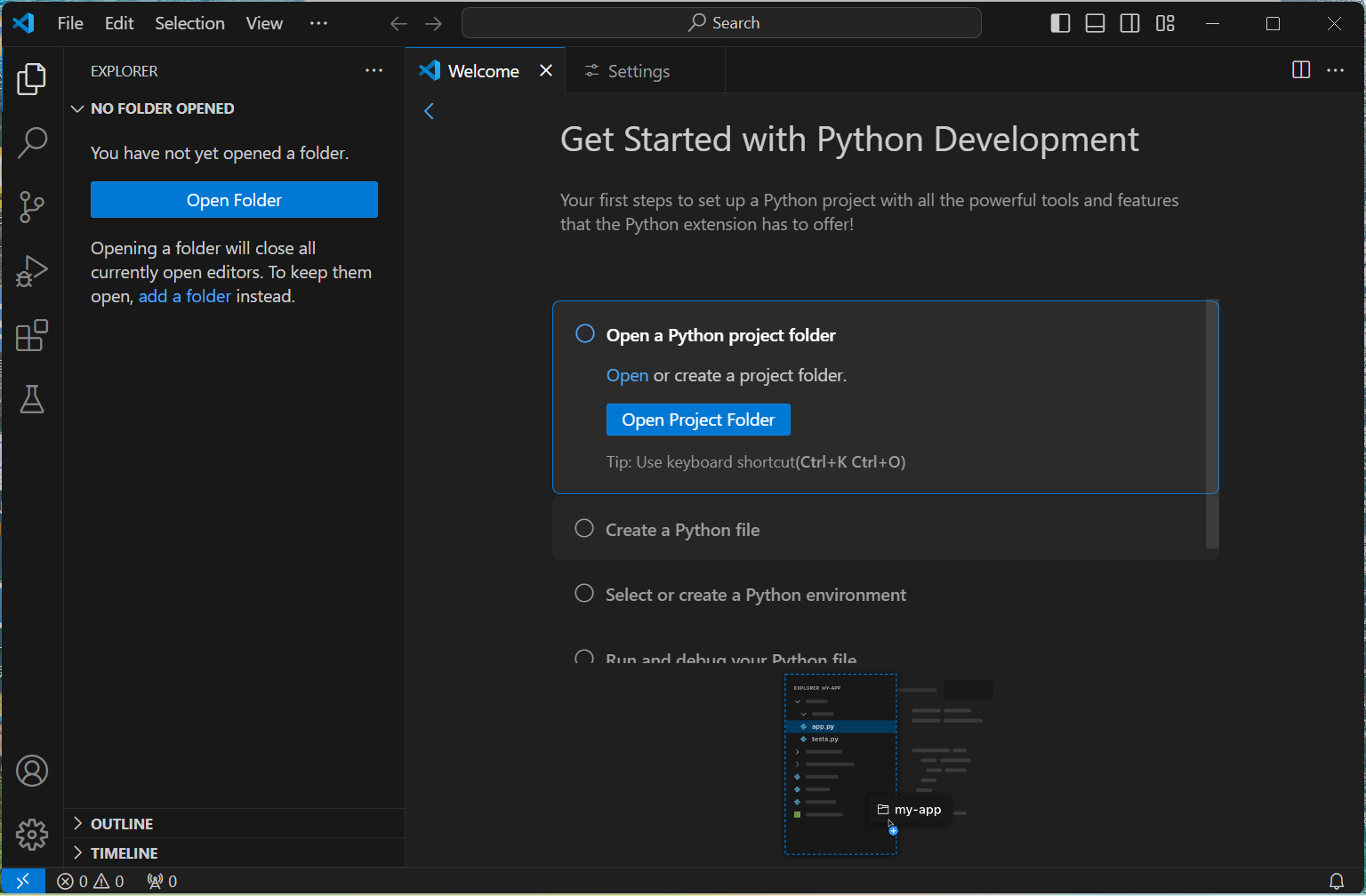The height and width of the screenshot is (896, 1366).
Task: Click the walkthrough steps scrollbar
Action: [1212, 425]
